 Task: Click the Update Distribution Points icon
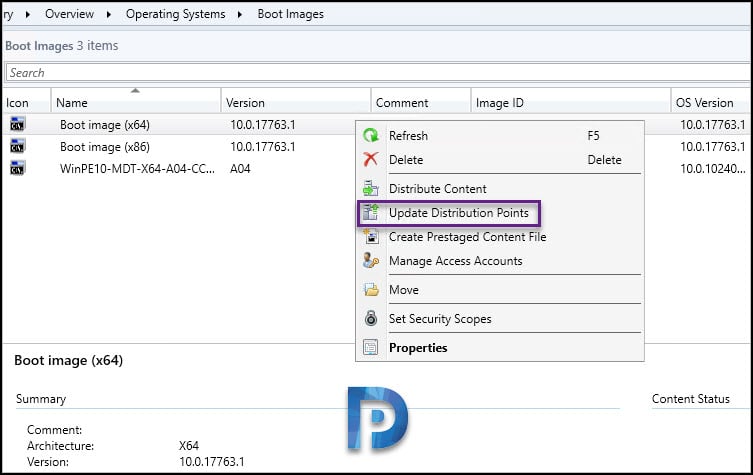[x=371, y=212]
